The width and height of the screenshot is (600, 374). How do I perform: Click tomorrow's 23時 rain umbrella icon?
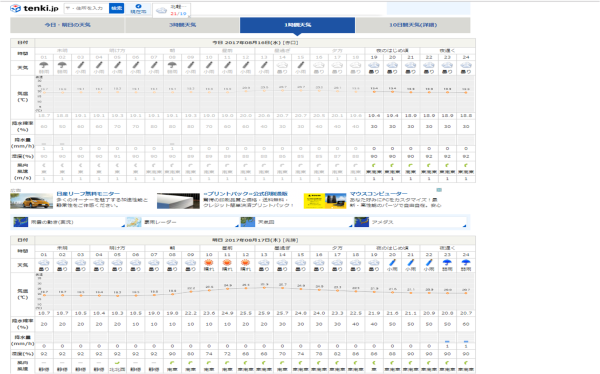point(447,263)
